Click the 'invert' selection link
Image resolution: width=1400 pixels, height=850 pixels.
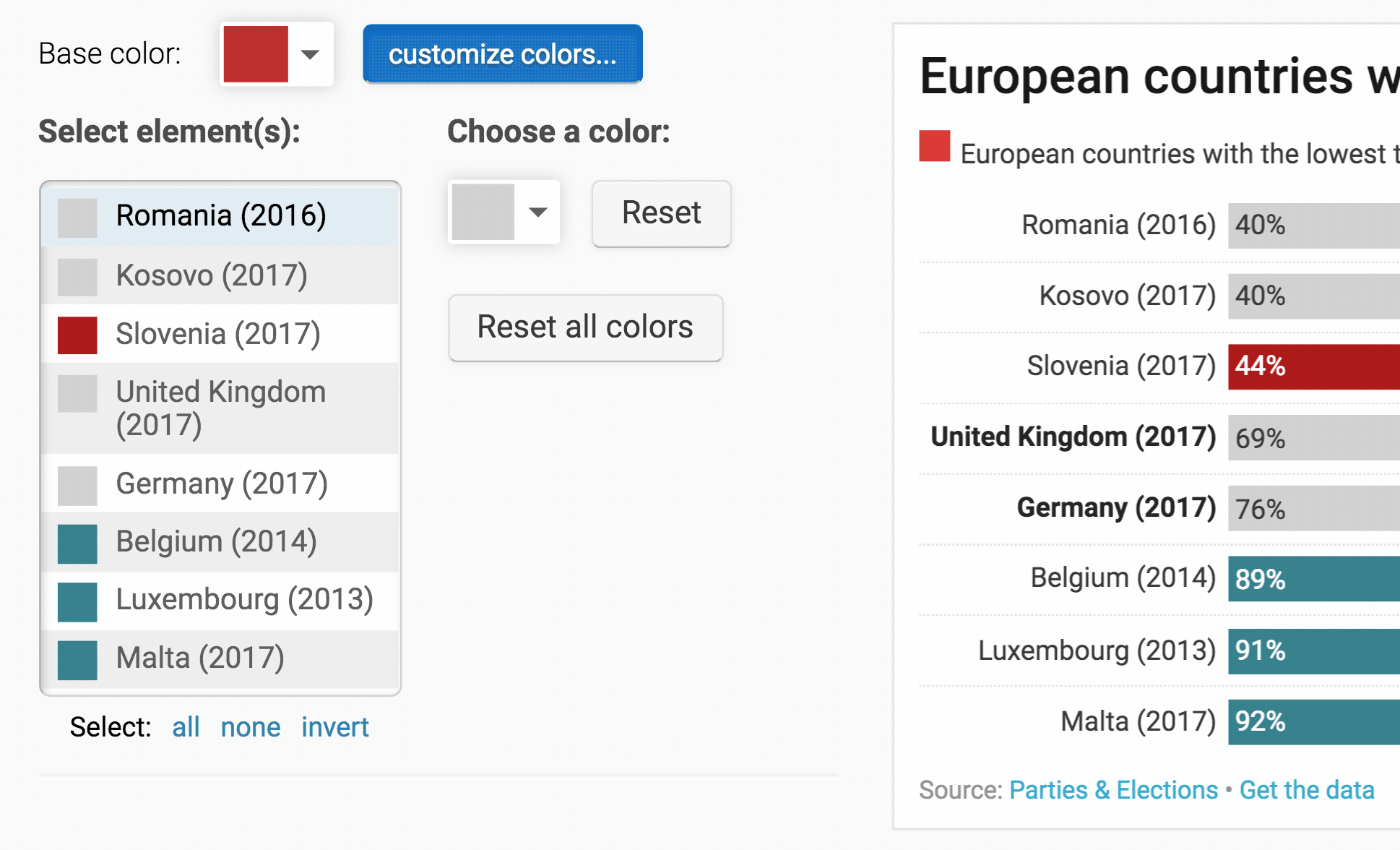(335, 727)
